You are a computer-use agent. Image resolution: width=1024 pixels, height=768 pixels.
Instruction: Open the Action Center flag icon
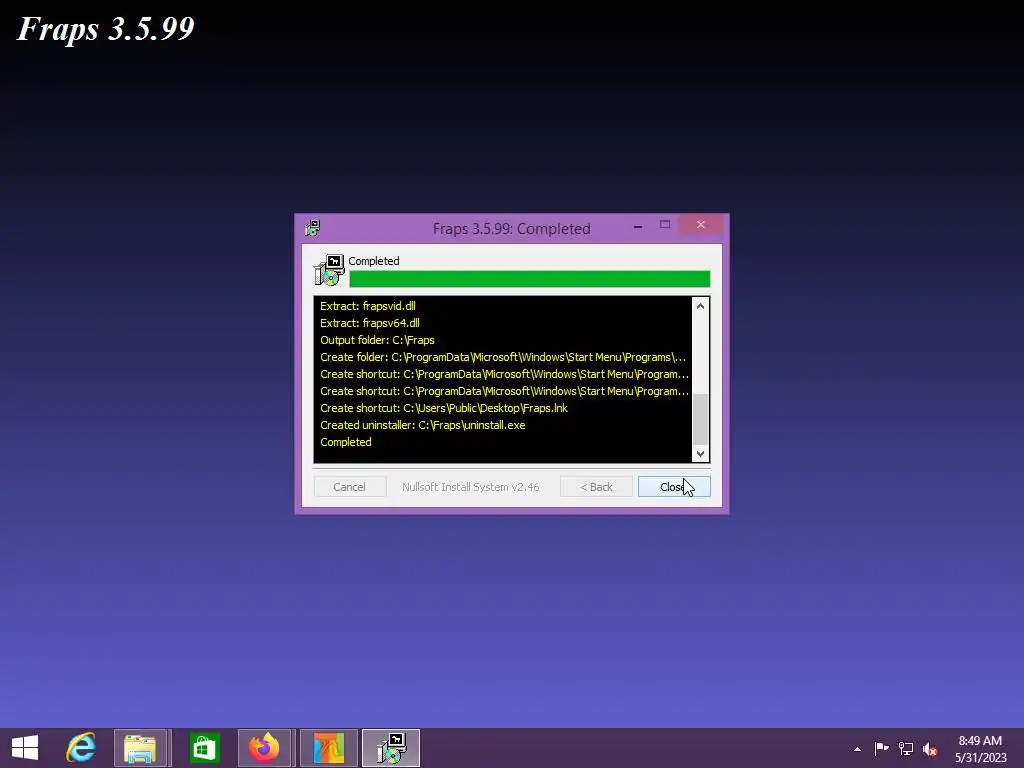pos(881,748)
